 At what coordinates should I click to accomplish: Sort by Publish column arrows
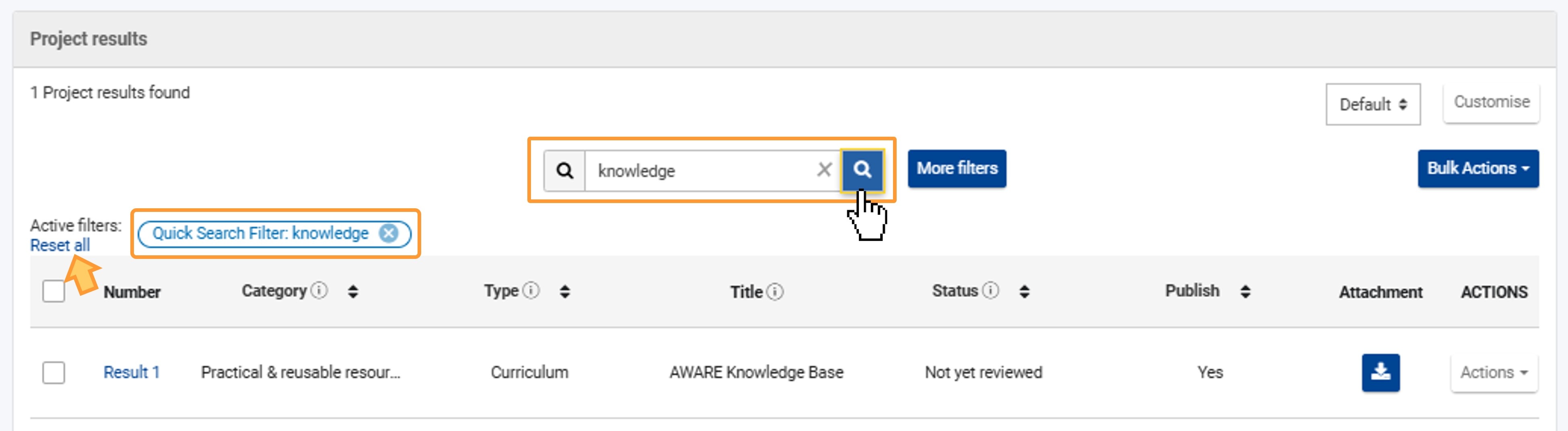tap(1245, 291)
